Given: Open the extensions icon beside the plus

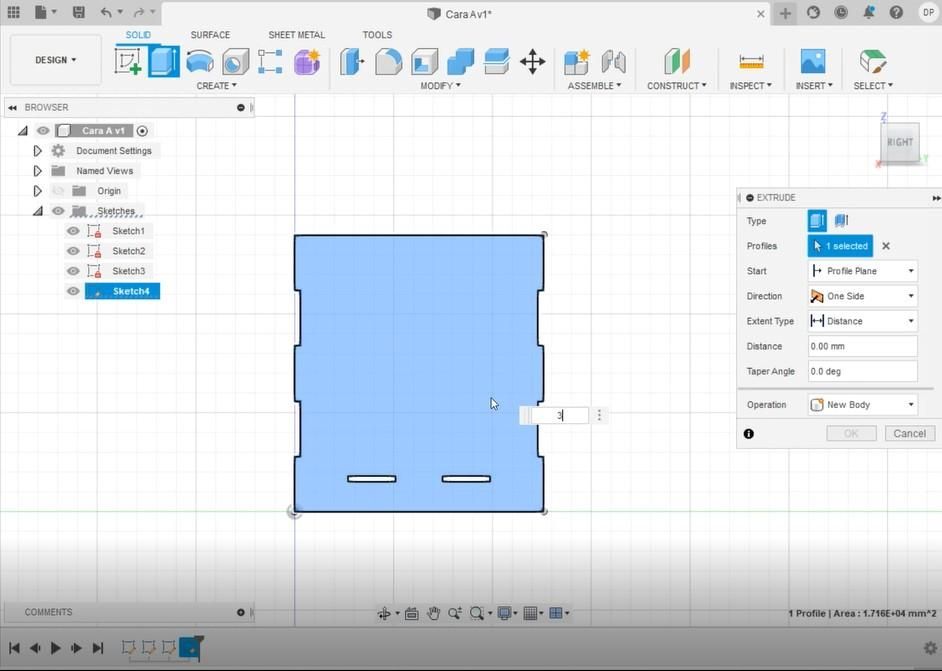Looking at the screenshot, I should coord(813,13).
